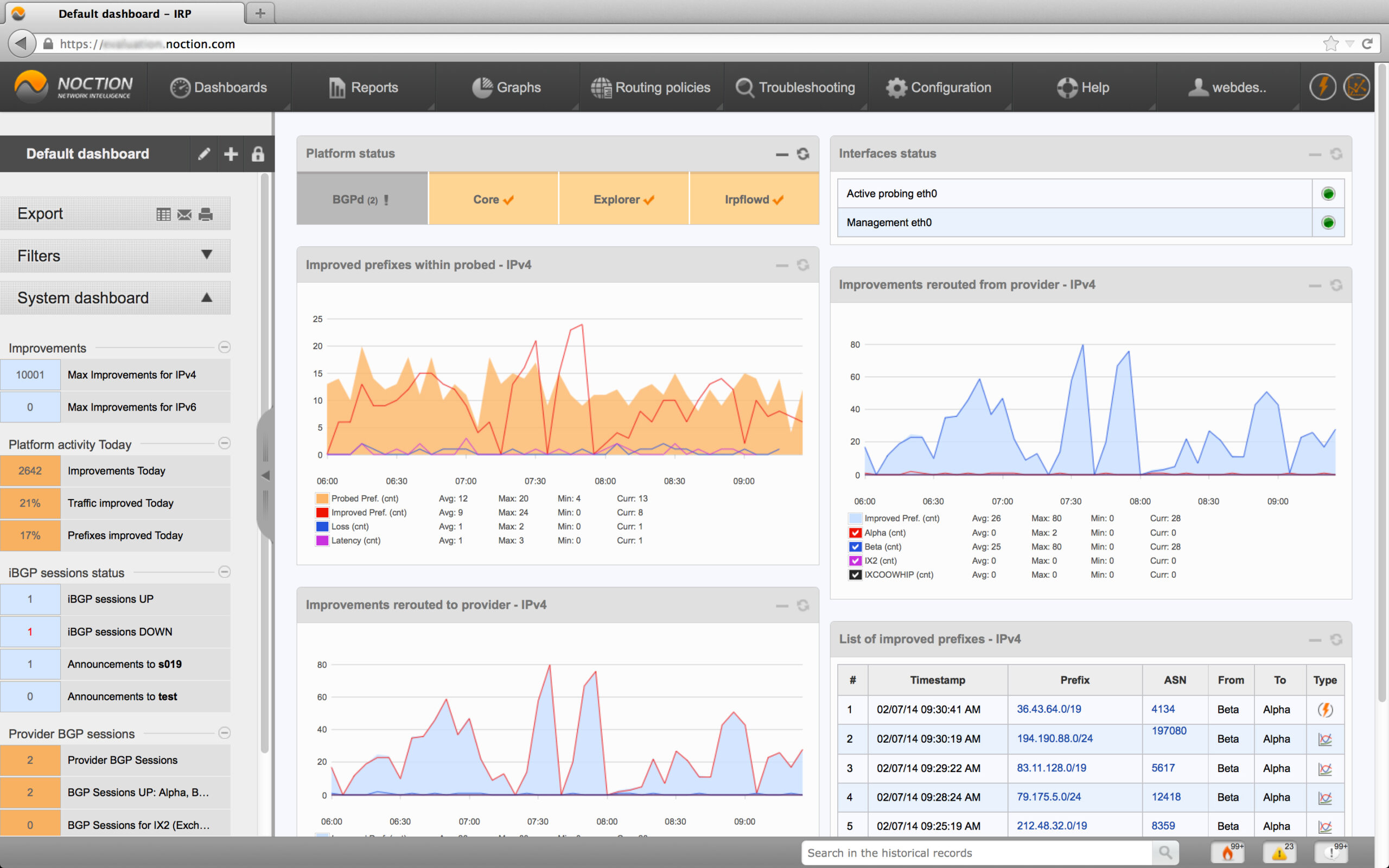Viewport: 1389px width, 868px height.
Task: Click the plus icon beside Default dashboard
Action: [x=231, y=154]
